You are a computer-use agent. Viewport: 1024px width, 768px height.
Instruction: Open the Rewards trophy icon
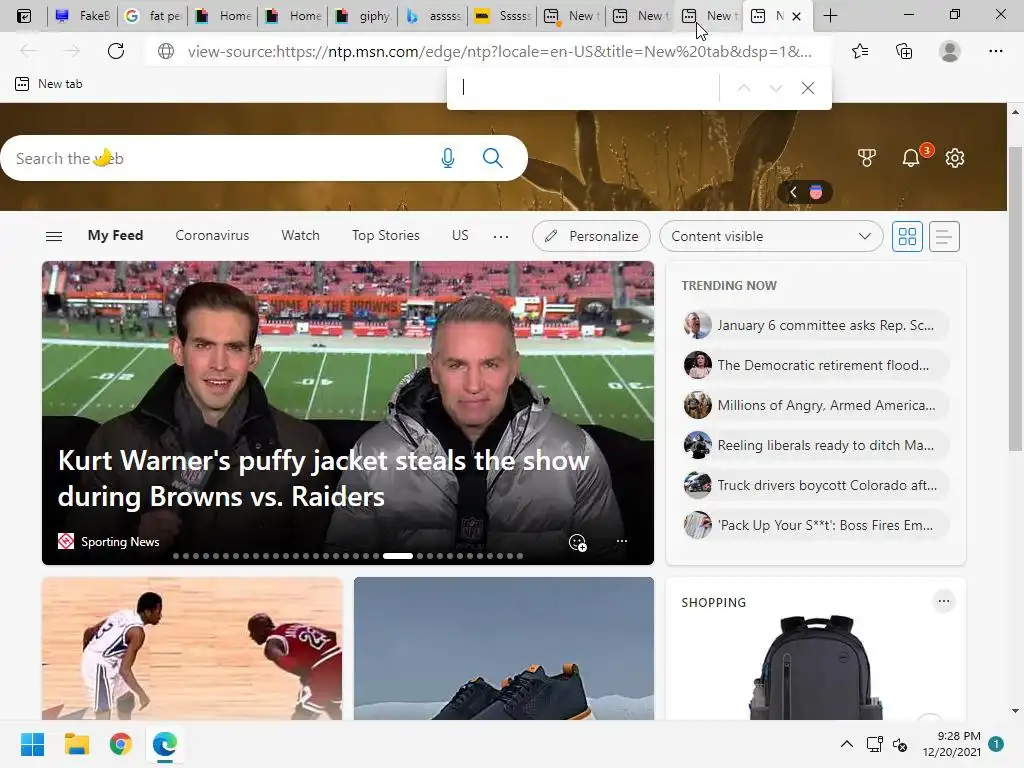point(866,158)
